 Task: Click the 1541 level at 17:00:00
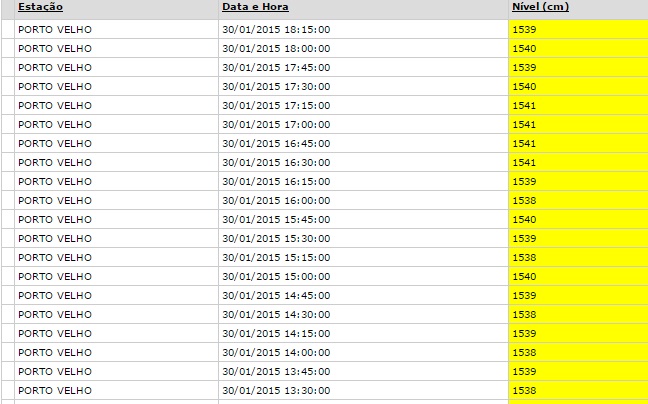524,125
